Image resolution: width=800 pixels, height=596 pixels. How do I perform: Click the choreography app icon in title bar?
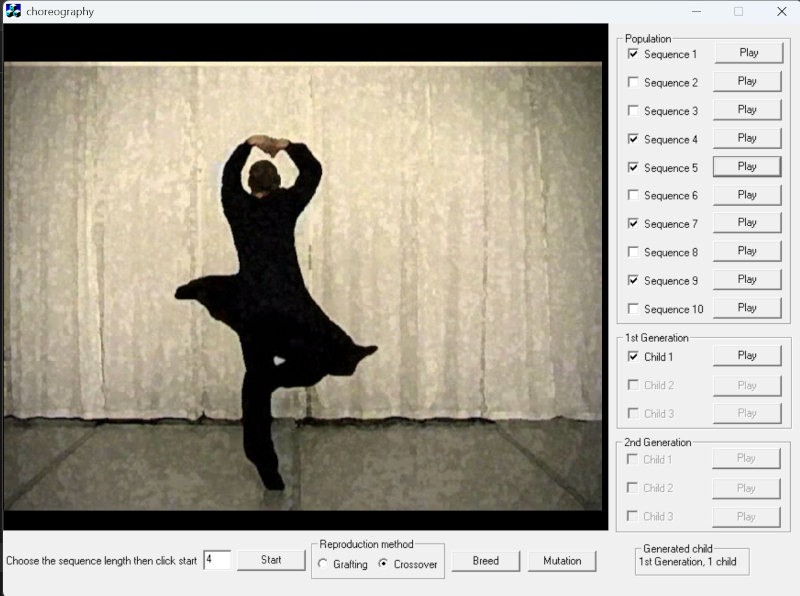coord(13,11)
